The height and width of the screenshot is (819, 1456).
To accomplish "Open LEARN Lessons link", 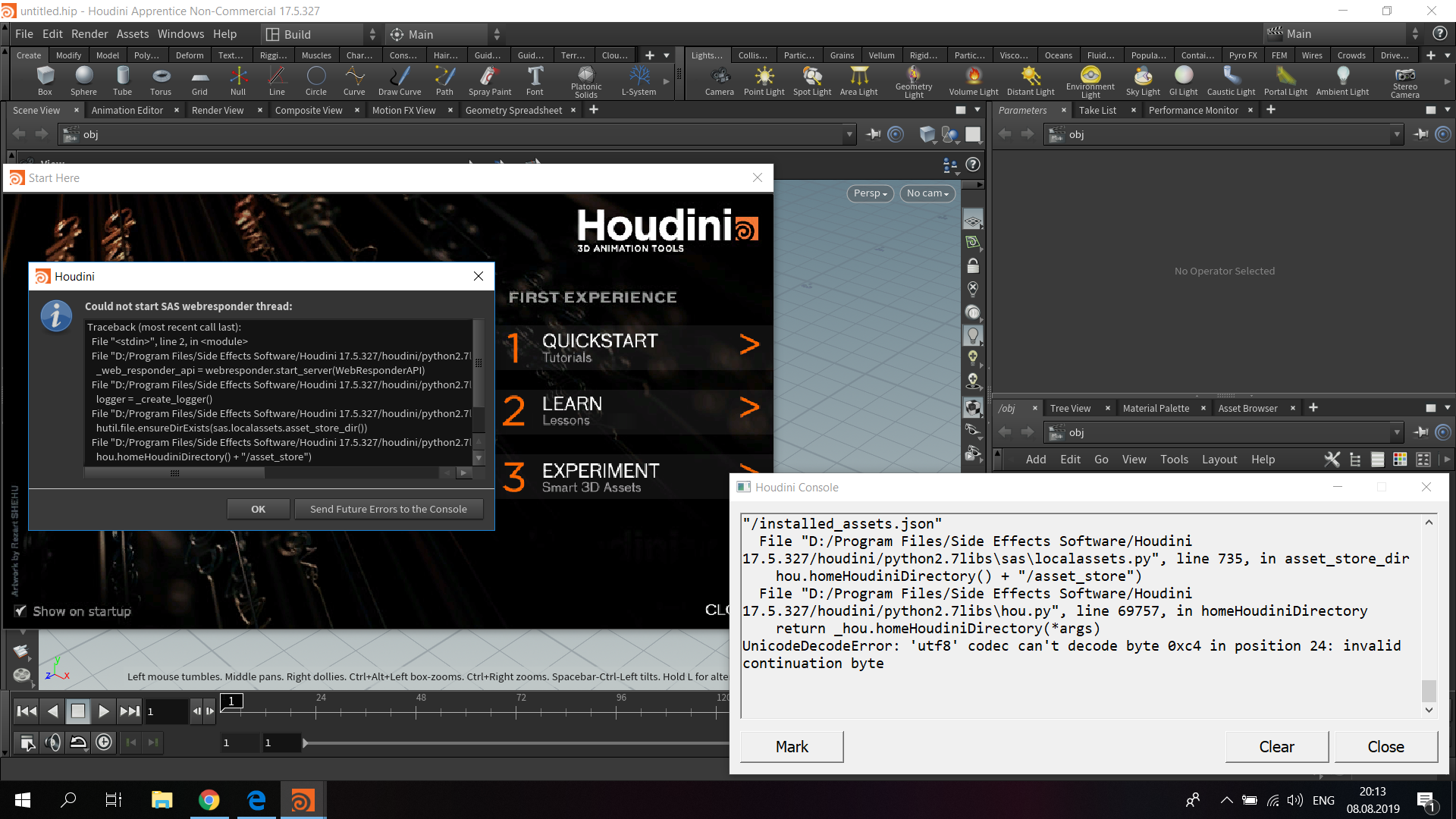I will (635, 410).
